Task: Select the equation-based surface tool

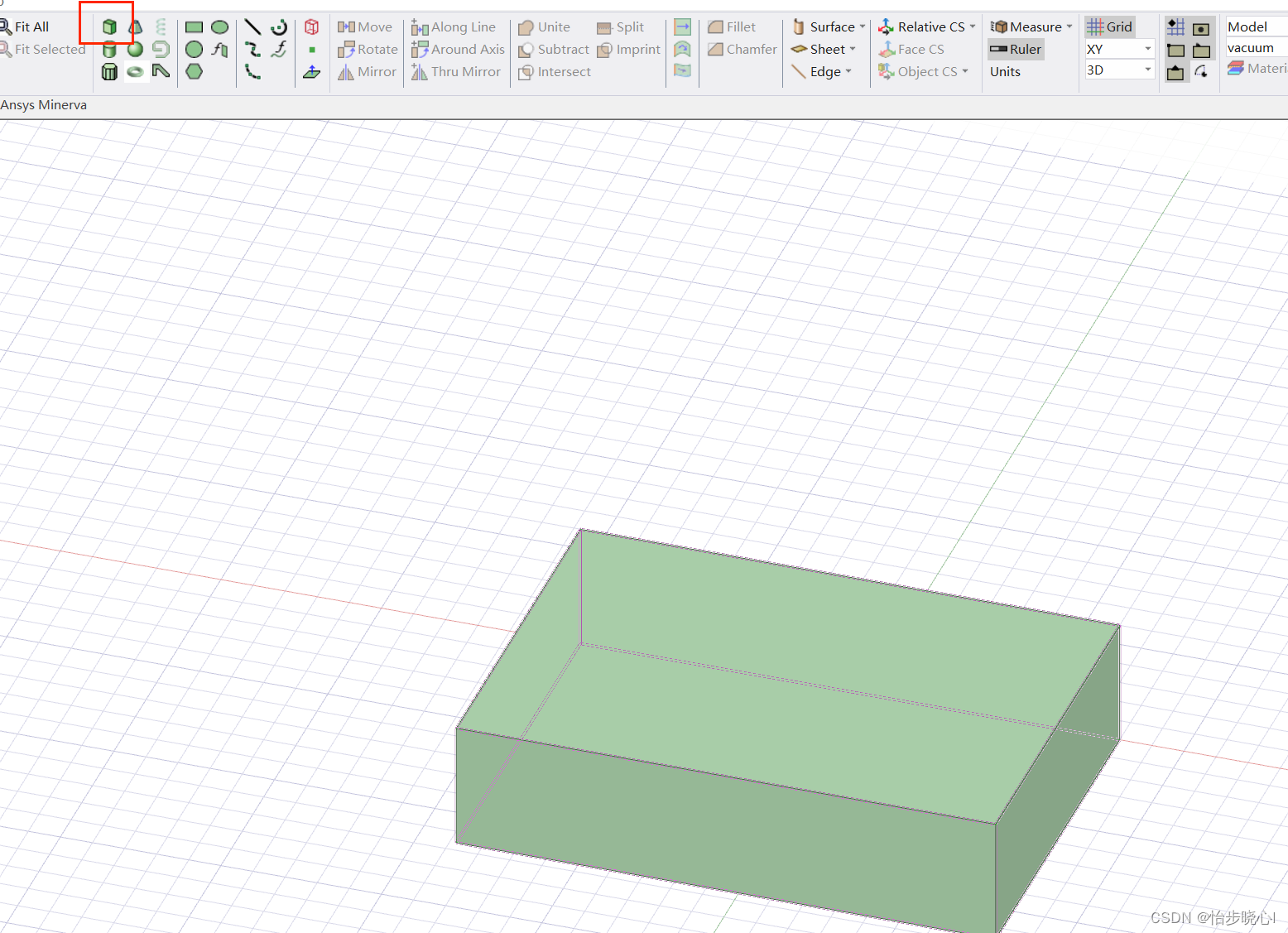Action: pos(220,50)
